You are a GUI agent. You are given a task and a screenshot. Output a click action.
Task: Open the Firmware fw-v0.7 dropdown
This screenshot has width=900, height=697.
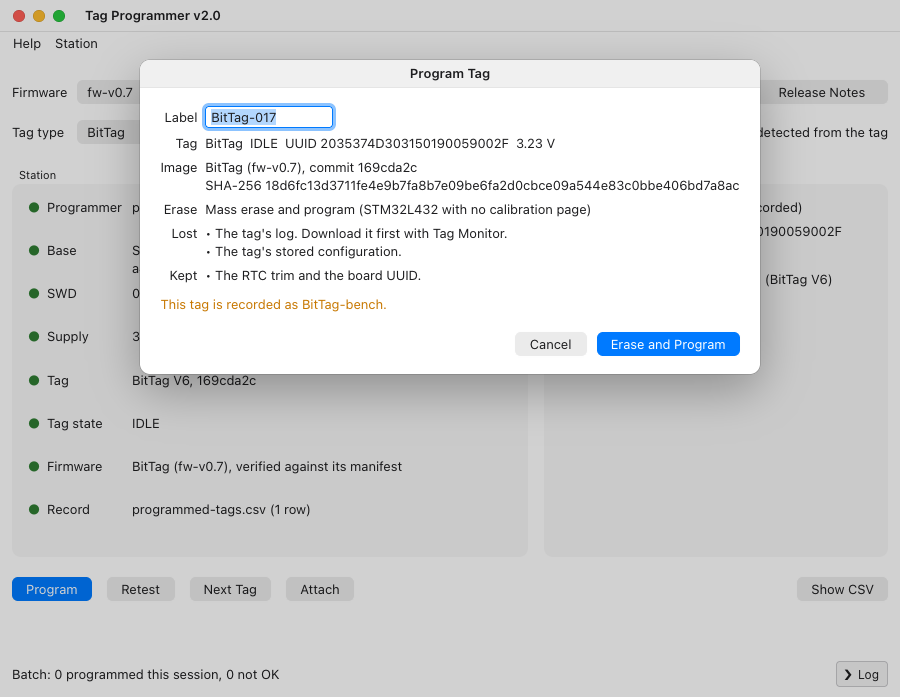tap(109, 92)
